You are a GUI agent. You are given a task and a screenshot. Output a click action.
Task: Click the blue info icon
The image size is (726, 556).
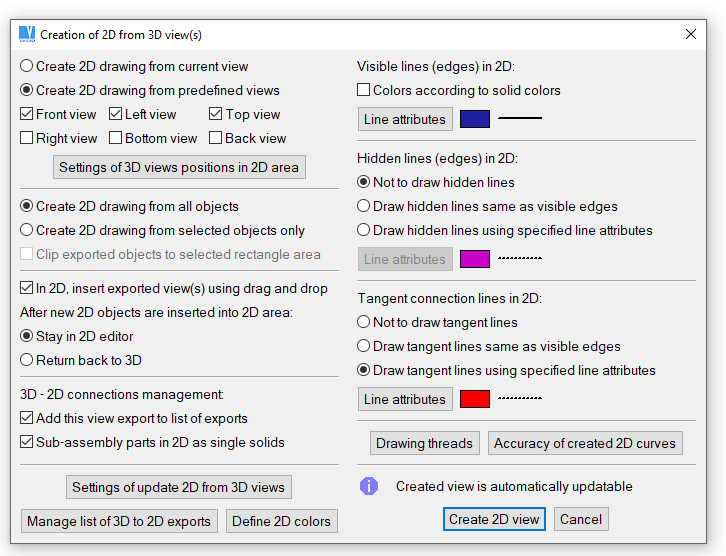pyautogui.click(x=369, y=486)
